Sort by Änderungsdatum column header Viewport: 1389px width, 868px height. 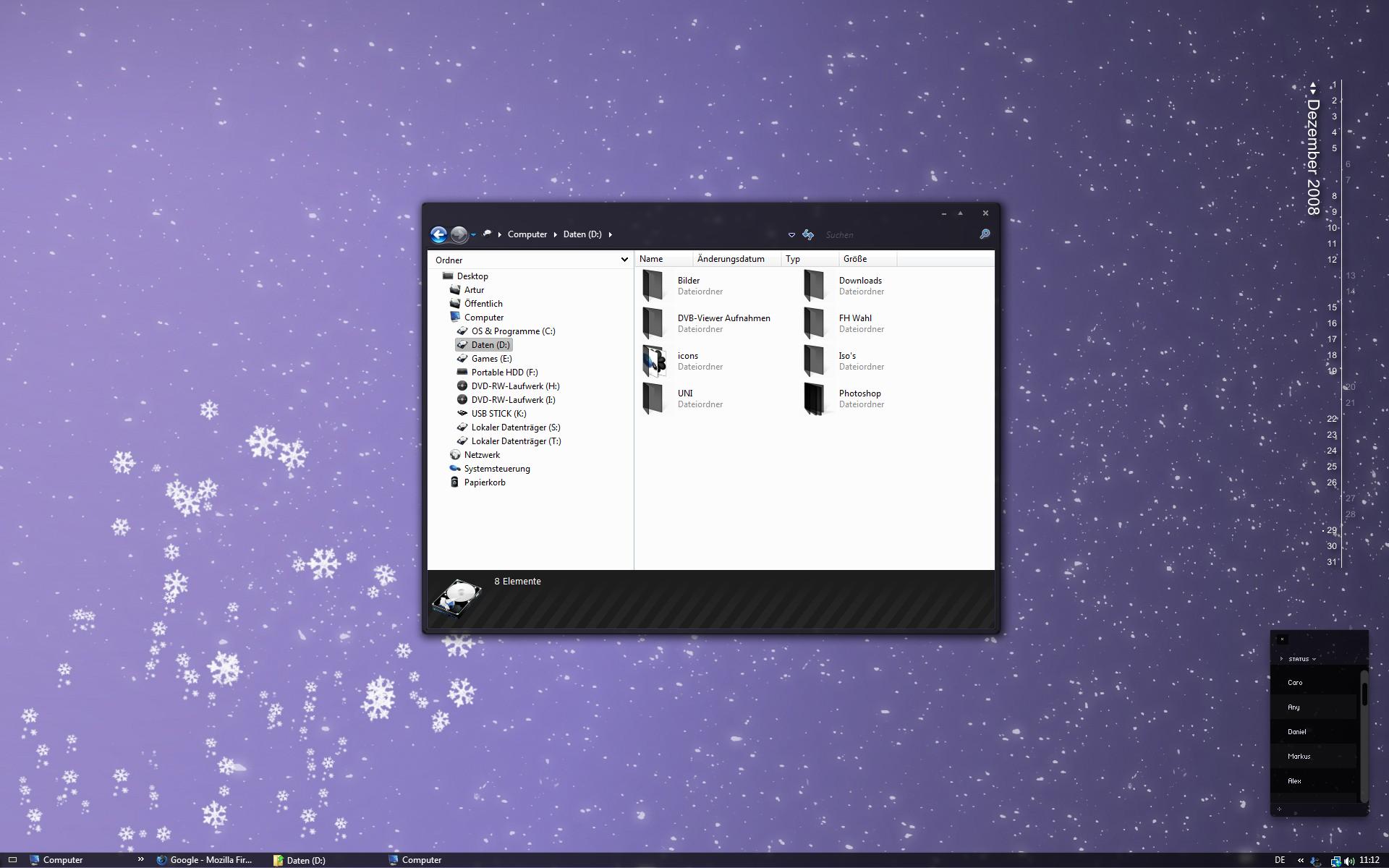731,259
